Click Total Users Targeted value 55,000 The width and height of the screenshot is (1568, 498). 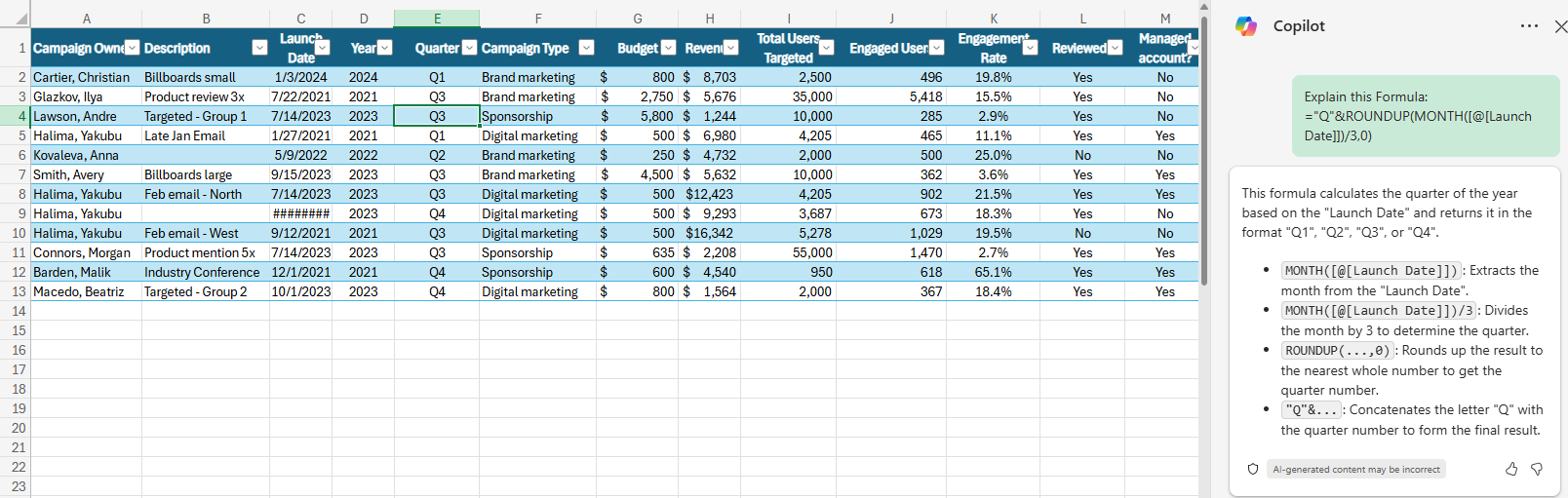click(x=789, y=252)
